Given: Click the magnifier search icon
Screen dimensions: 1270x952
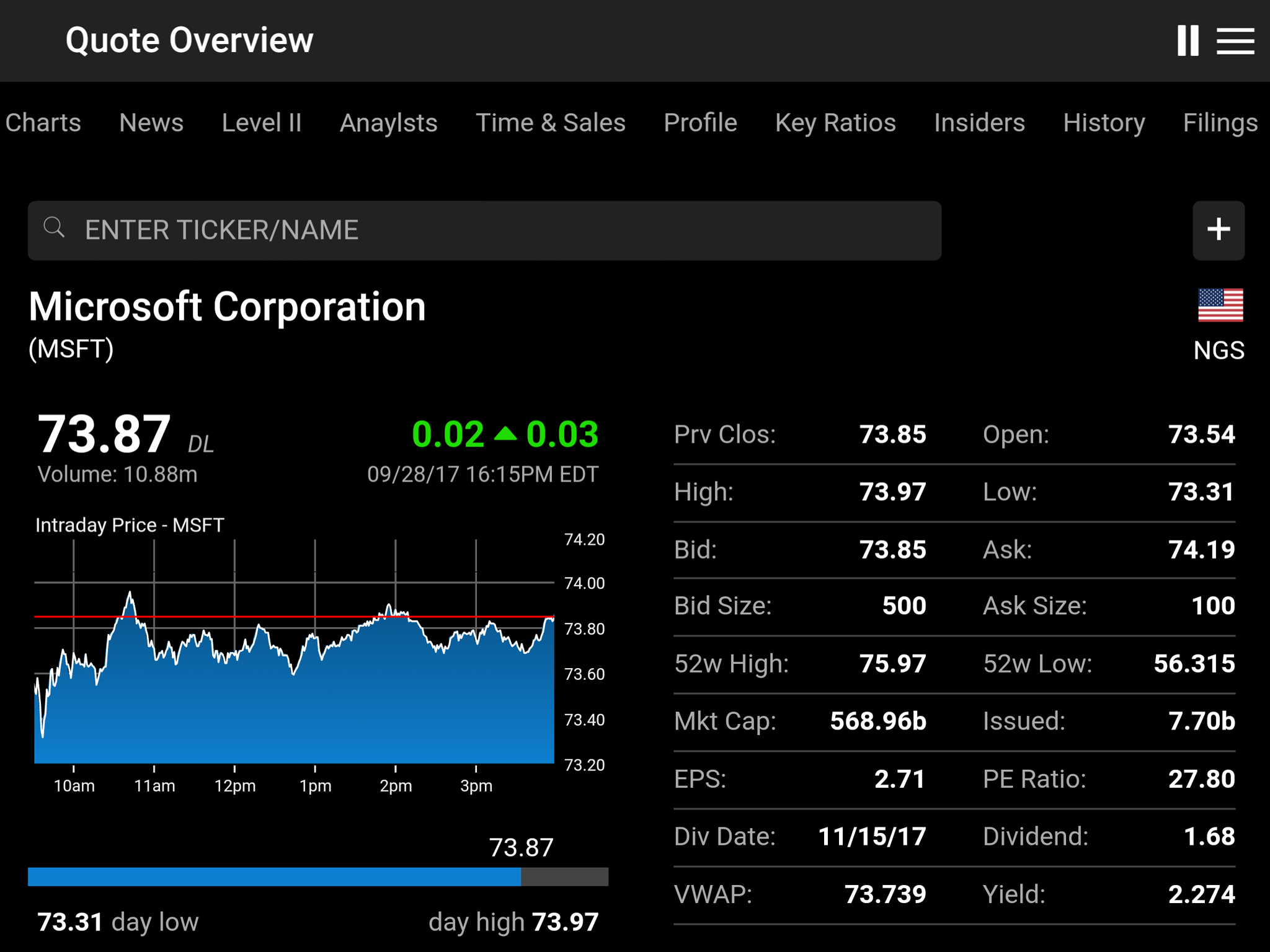Looking at the screenshot, I should (x=55, y=227).
